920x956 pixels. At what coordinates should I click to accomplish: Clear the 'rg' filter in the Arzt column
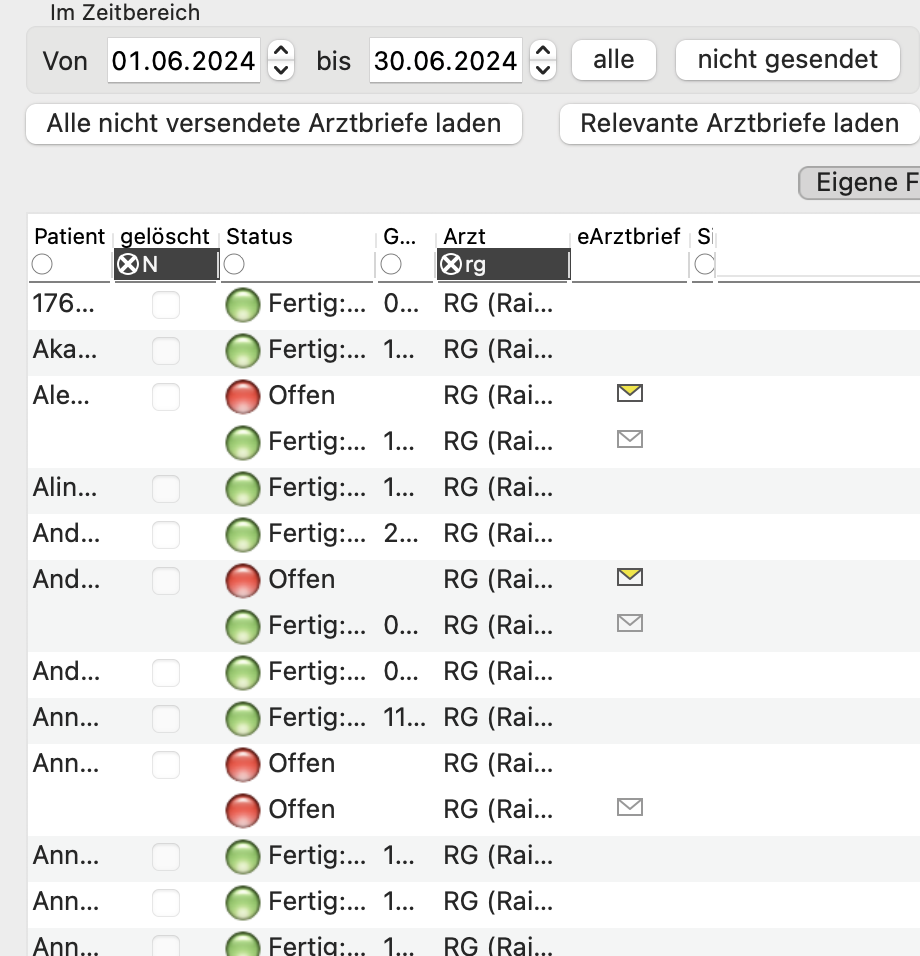coord(451,265)
